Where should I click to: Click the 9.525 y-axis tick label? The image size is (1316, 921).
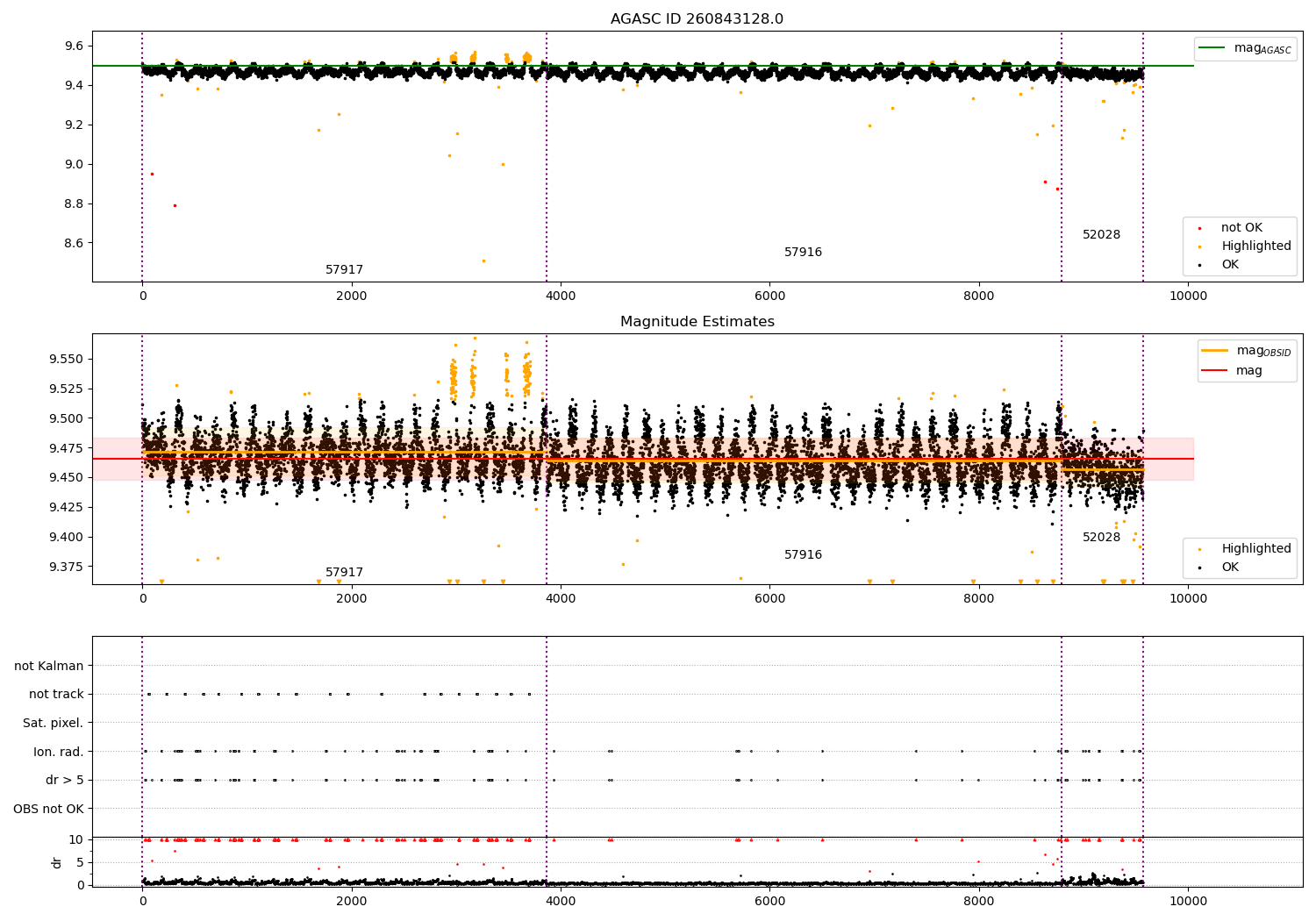pos(67,389)
